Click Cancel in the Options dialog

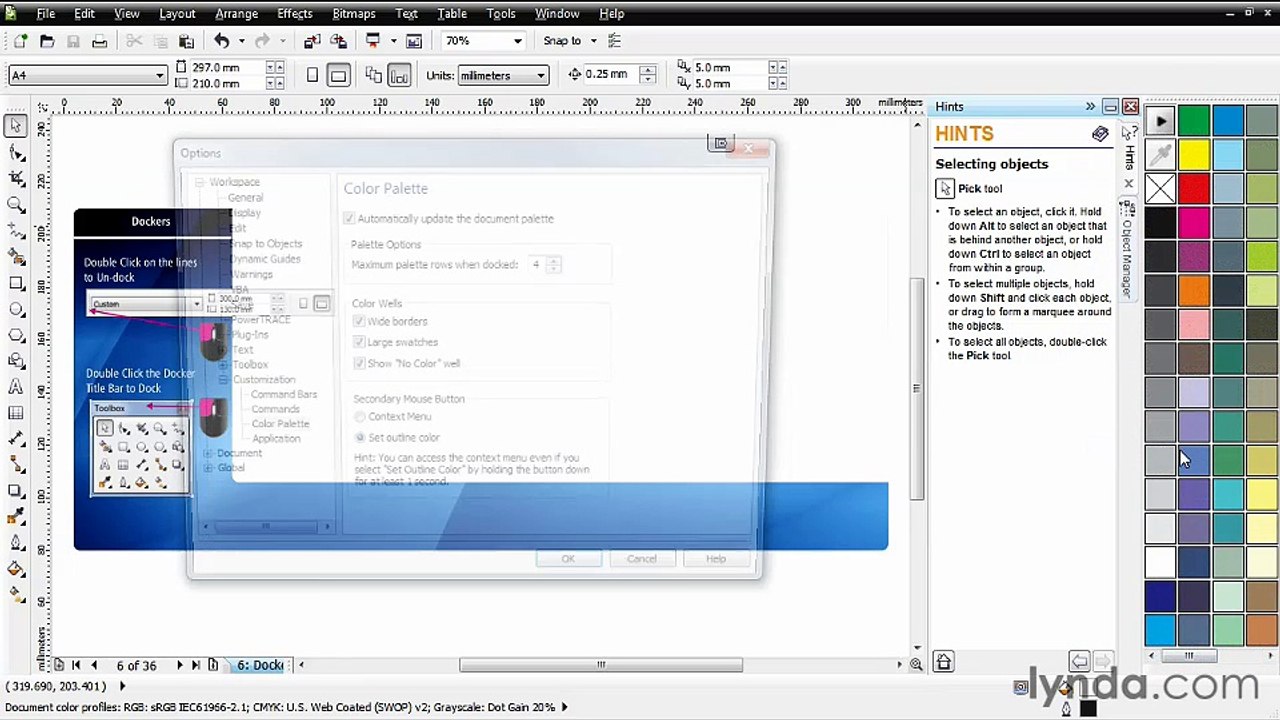pos(642,559)
